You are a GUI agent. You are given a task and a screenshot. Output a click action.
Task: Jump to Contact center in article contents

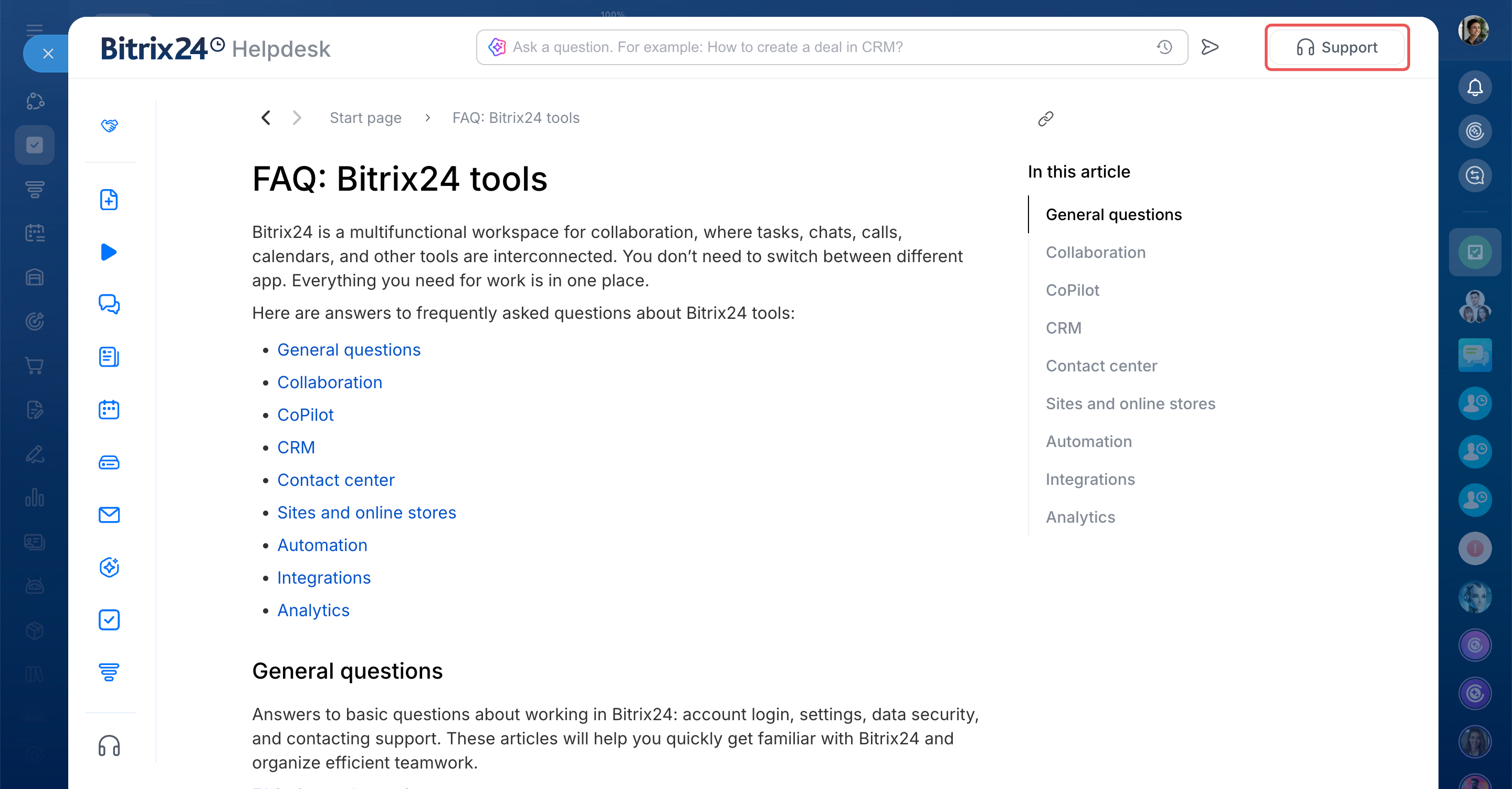(x=1101, y=366)
